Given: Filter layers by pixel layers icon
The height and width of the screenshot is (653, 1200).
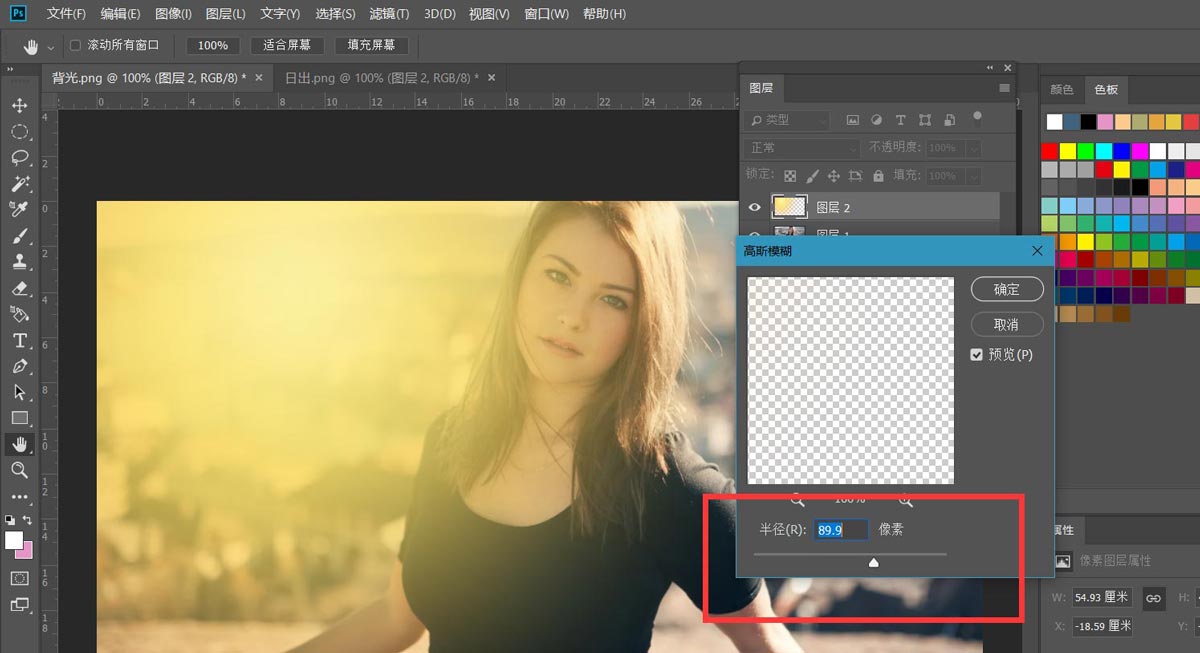Looking at the screenshot, I should click(852, 120).
